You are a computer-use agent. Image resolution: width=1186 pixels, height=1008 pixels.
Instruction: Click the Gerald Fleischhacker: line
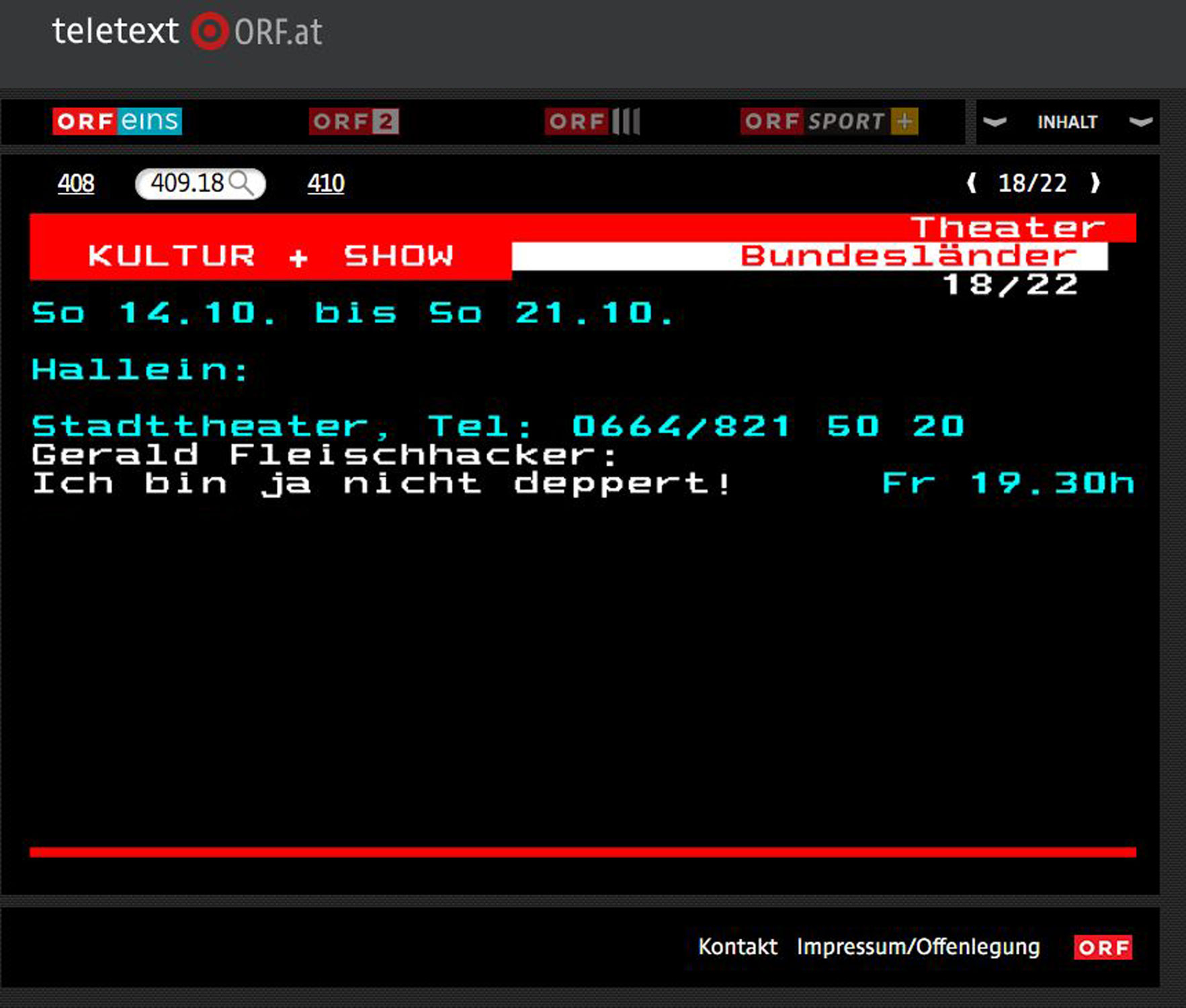[x=325, y=455]
